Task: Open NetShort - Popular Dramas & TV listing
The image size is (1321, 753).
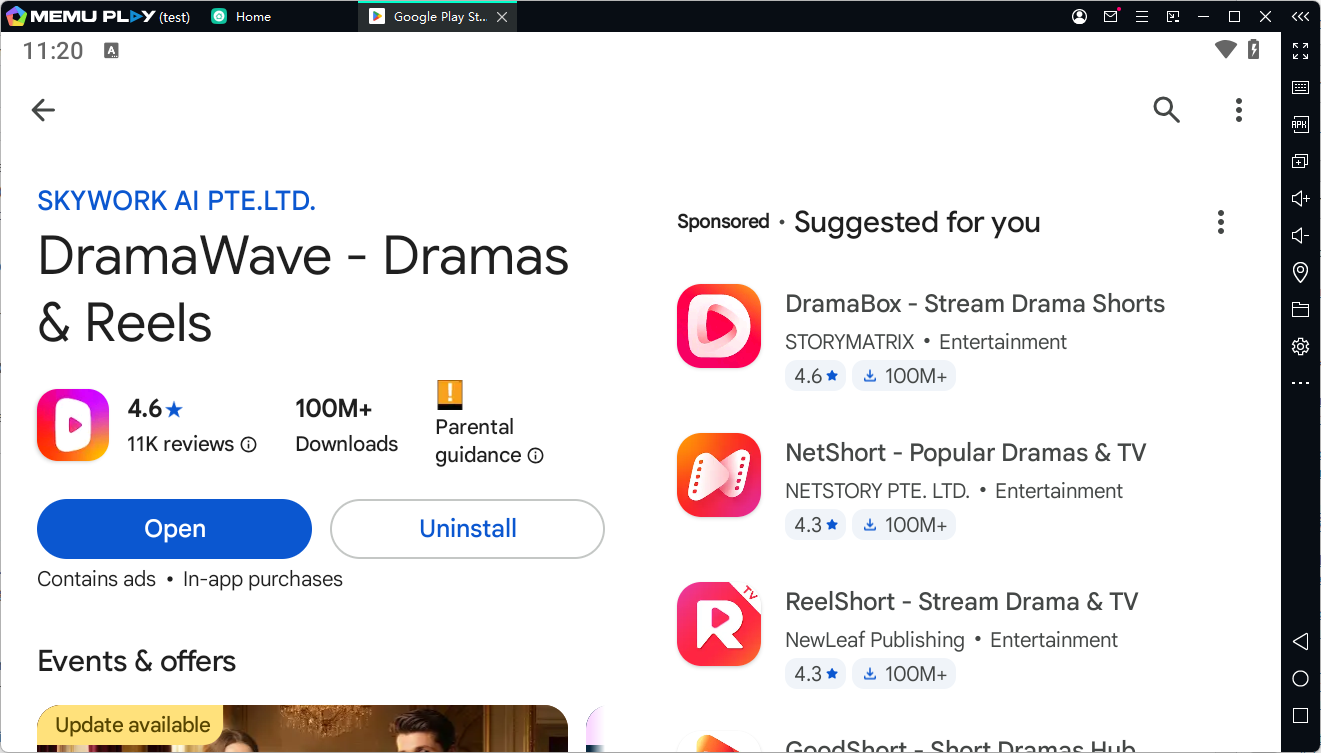Action: pos(966,453)
